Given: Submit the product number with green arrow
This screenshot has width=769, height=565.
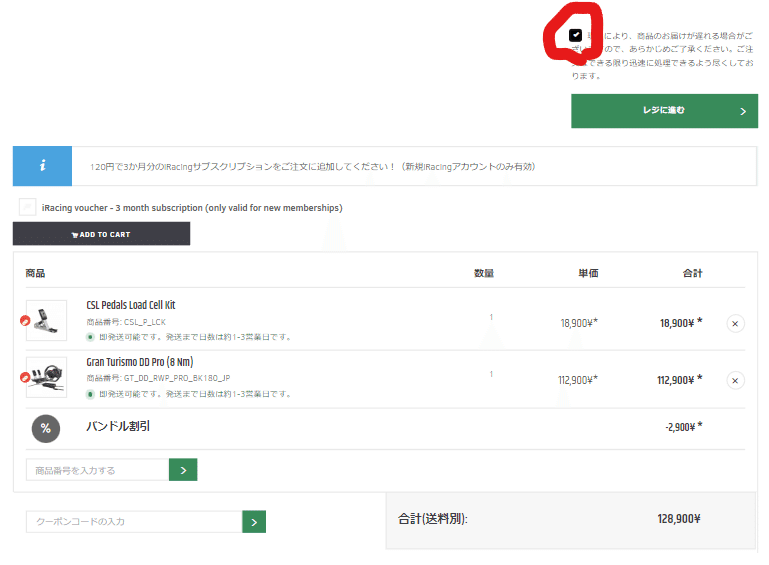Looking at the screenshot, I should pos(183,470).
